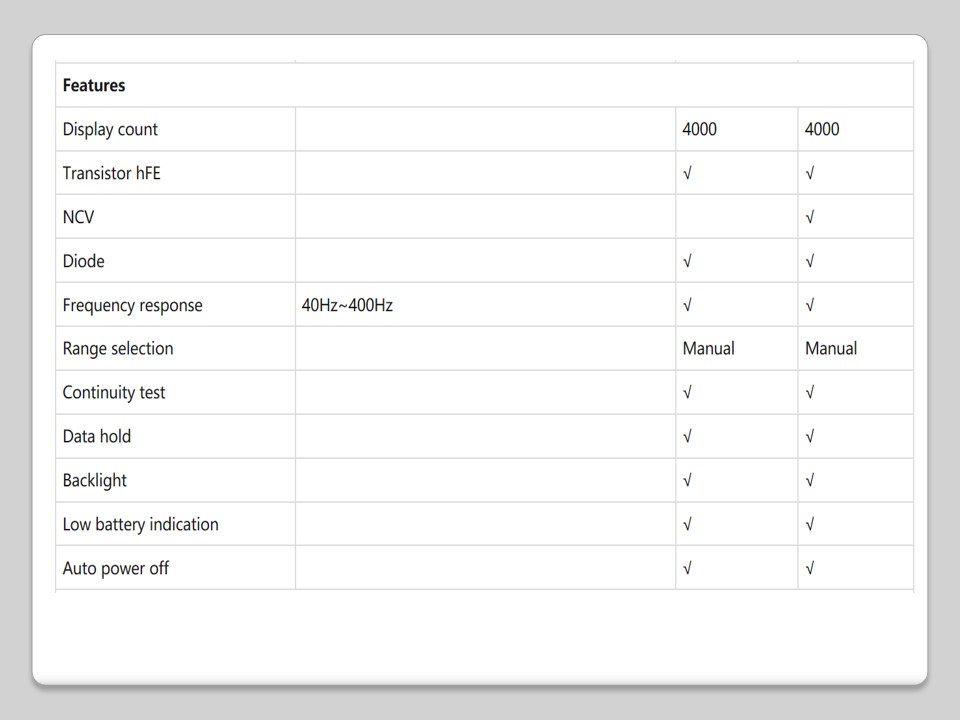
Task: Click the first Auto power off checkmark
Action: [687, 568]
